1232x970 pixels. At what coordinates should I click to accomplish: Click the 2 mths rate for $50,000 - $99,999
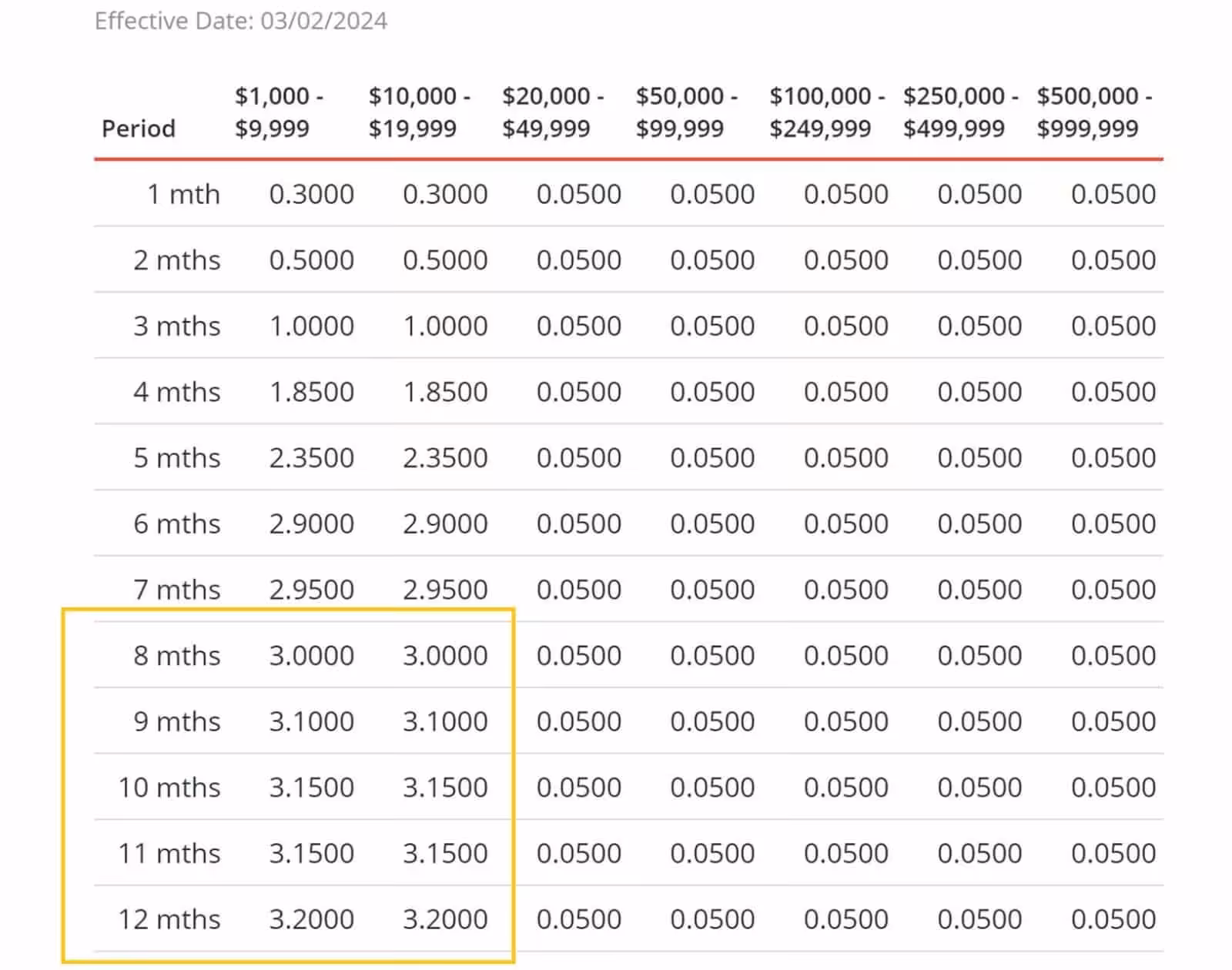712,260
